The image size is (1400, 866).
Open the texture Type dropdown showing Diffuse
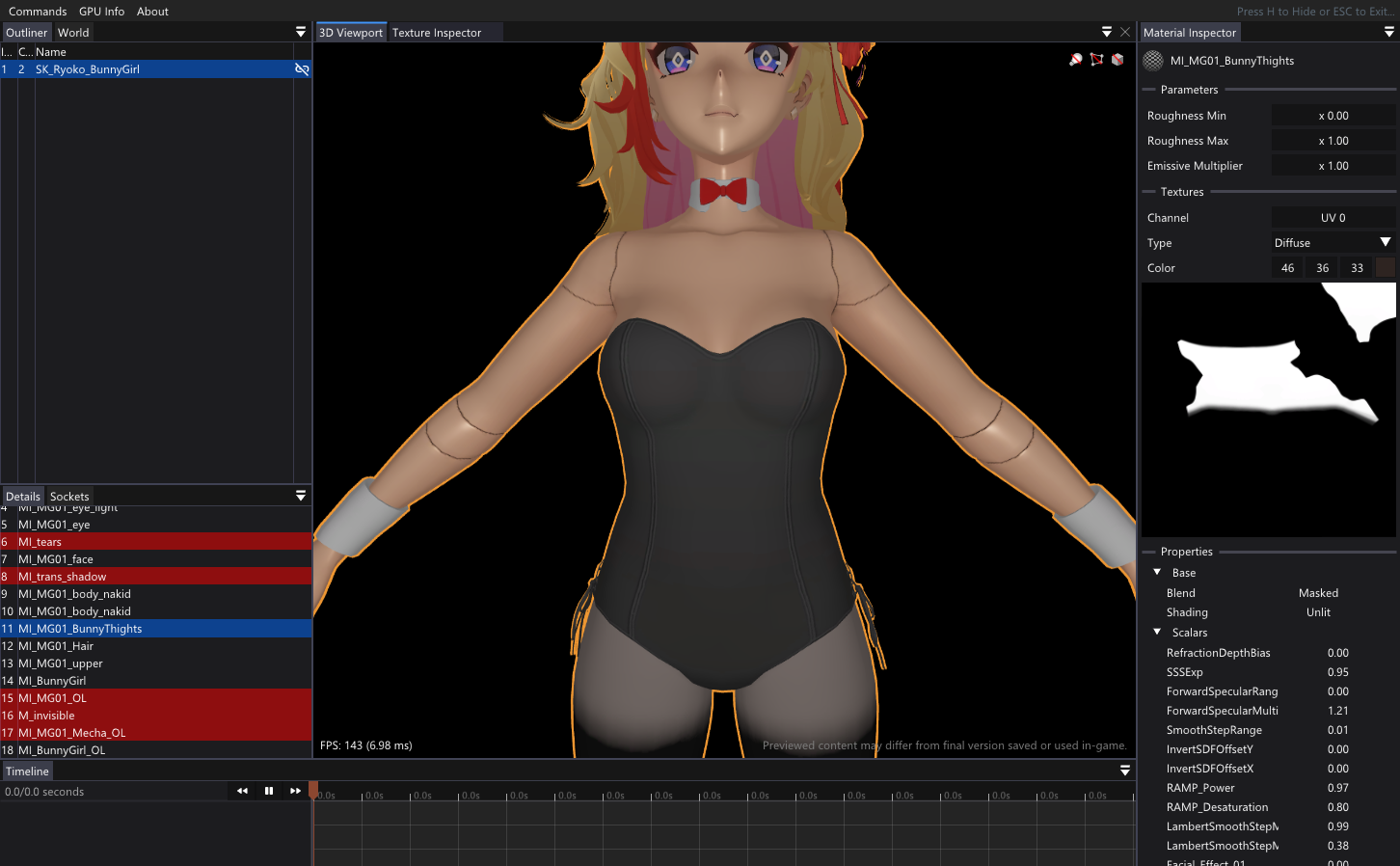click(1333, 243)
